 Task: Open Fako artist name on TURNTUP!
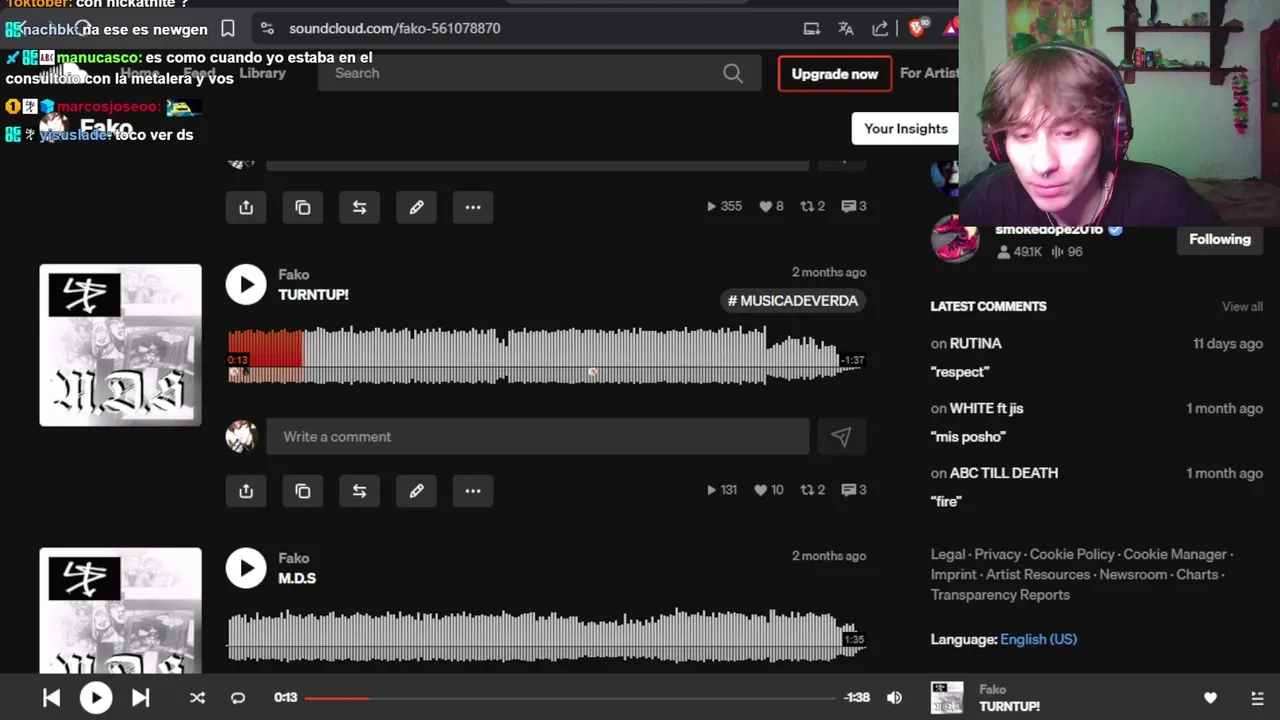click(x=293, y=274)
